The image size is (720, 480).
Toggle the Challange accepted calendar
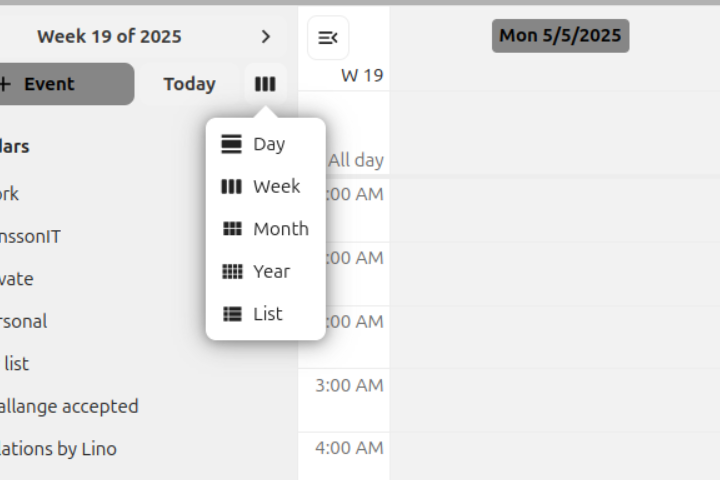(x=68, y=407)
